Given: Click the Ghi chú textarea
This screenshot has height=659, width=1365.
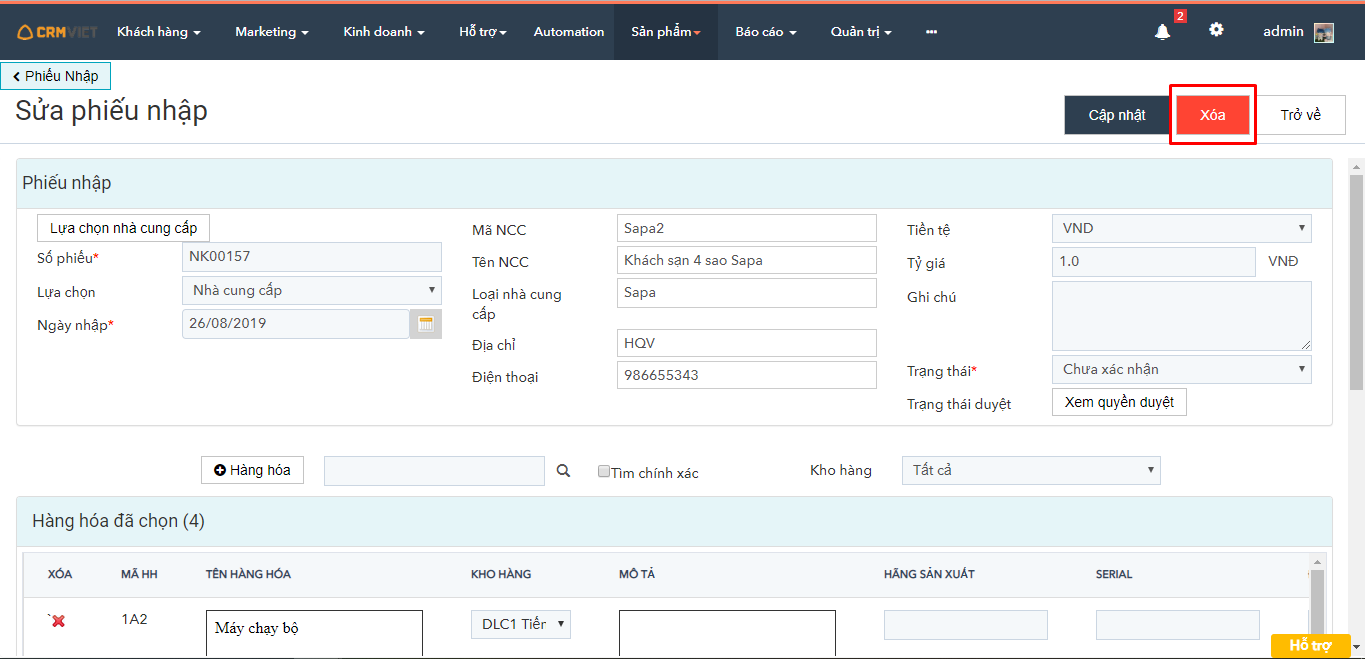Looking at the screenshot, I should [1181, 315].
